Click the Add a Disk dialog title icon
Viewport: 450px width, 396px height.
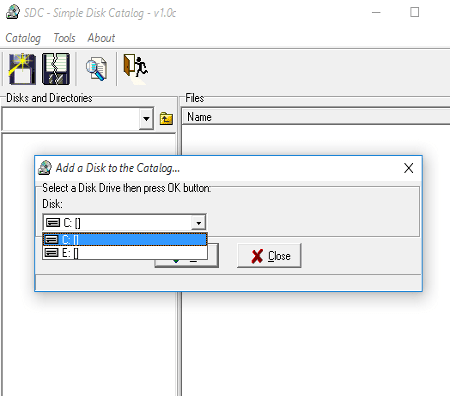(45, 168)
